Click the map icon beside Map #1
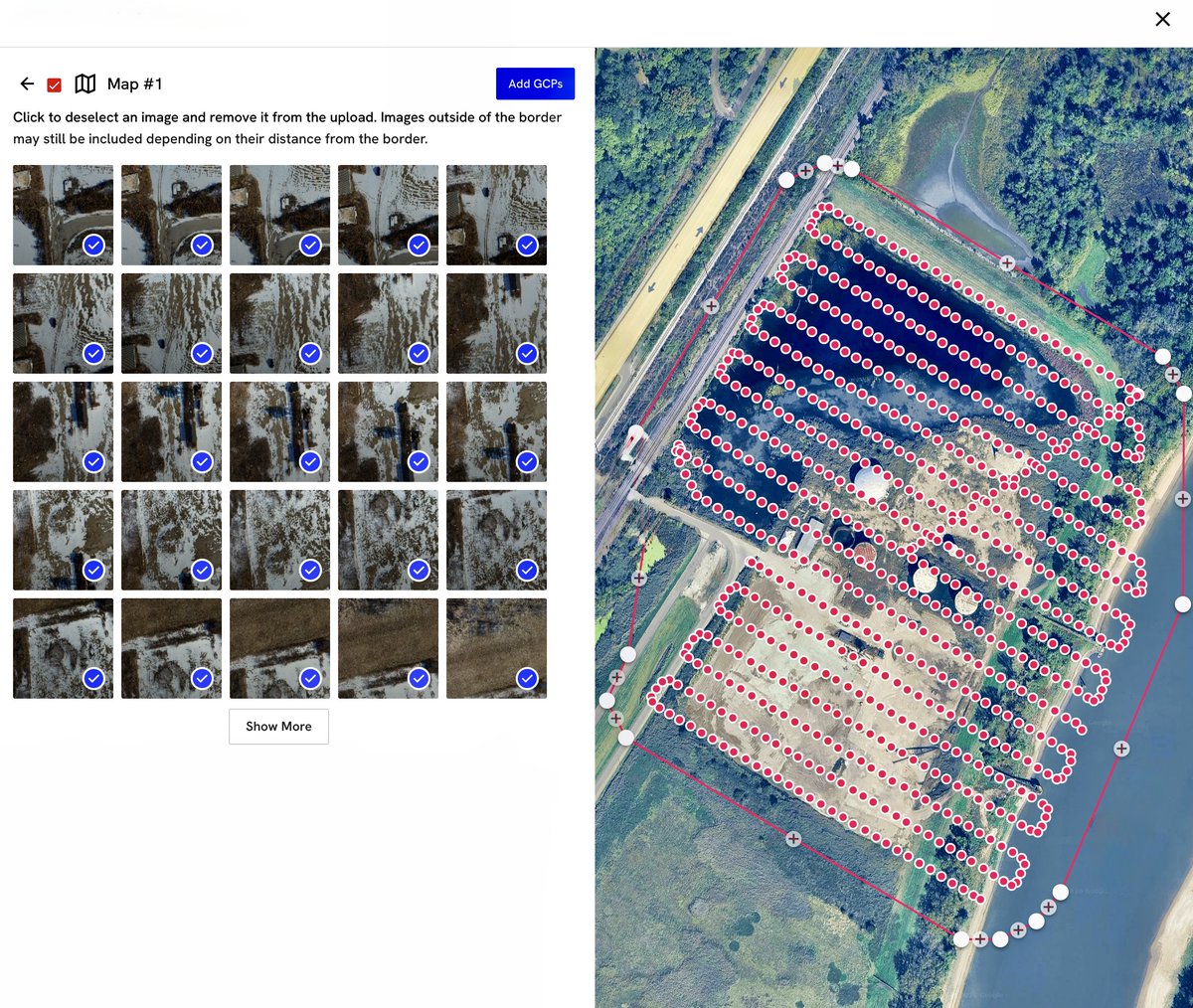This screenshot has width=1193, height=1008. coord(85,84)
